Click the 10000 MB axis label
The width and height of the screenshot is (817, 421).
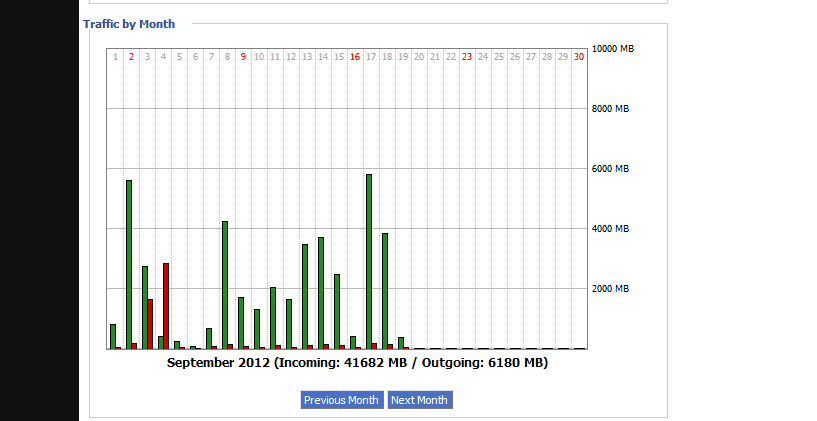click(613, 48)
